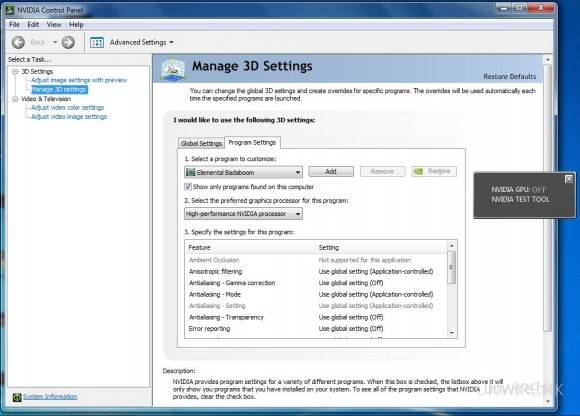
Task: Click the Advanced Settings view icon
Action: [x=97, y=43]
